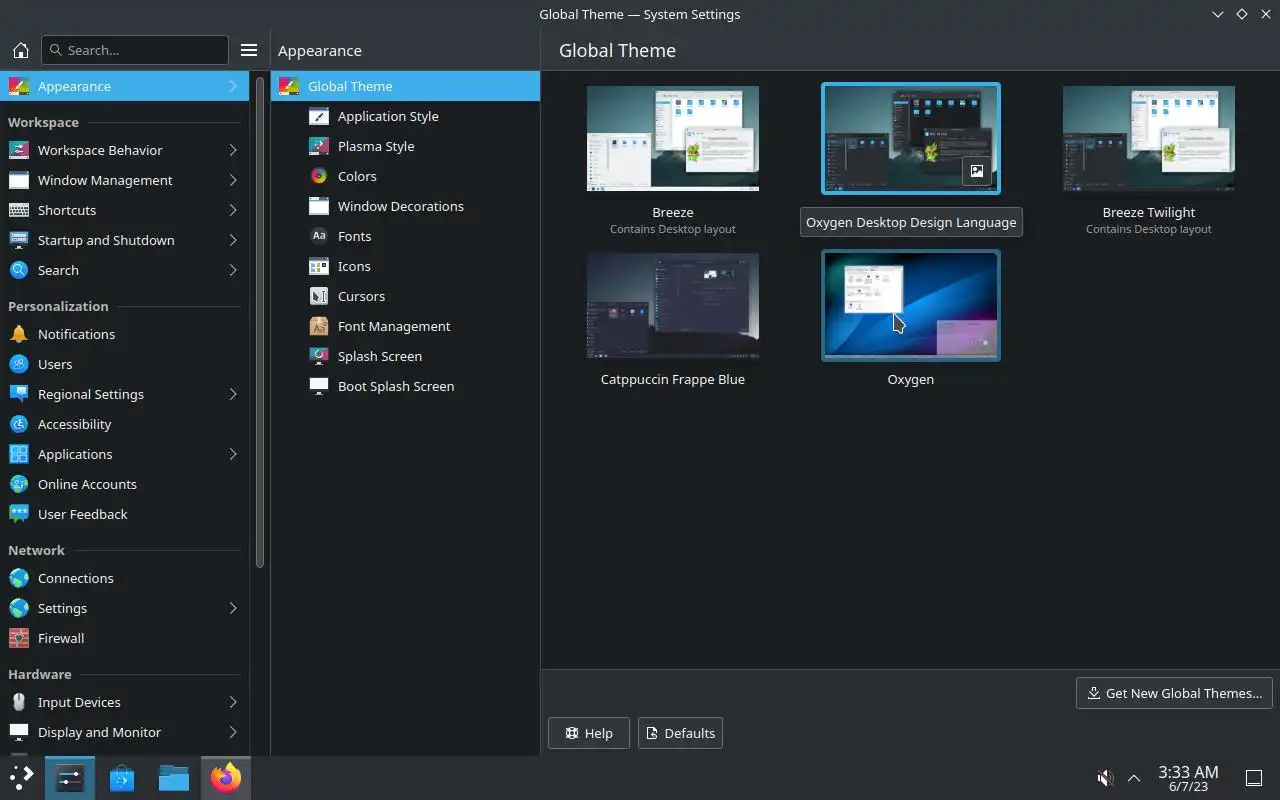
Task: Select the Breeze Twilight theme thumbnail
Action: [1149, 138]
